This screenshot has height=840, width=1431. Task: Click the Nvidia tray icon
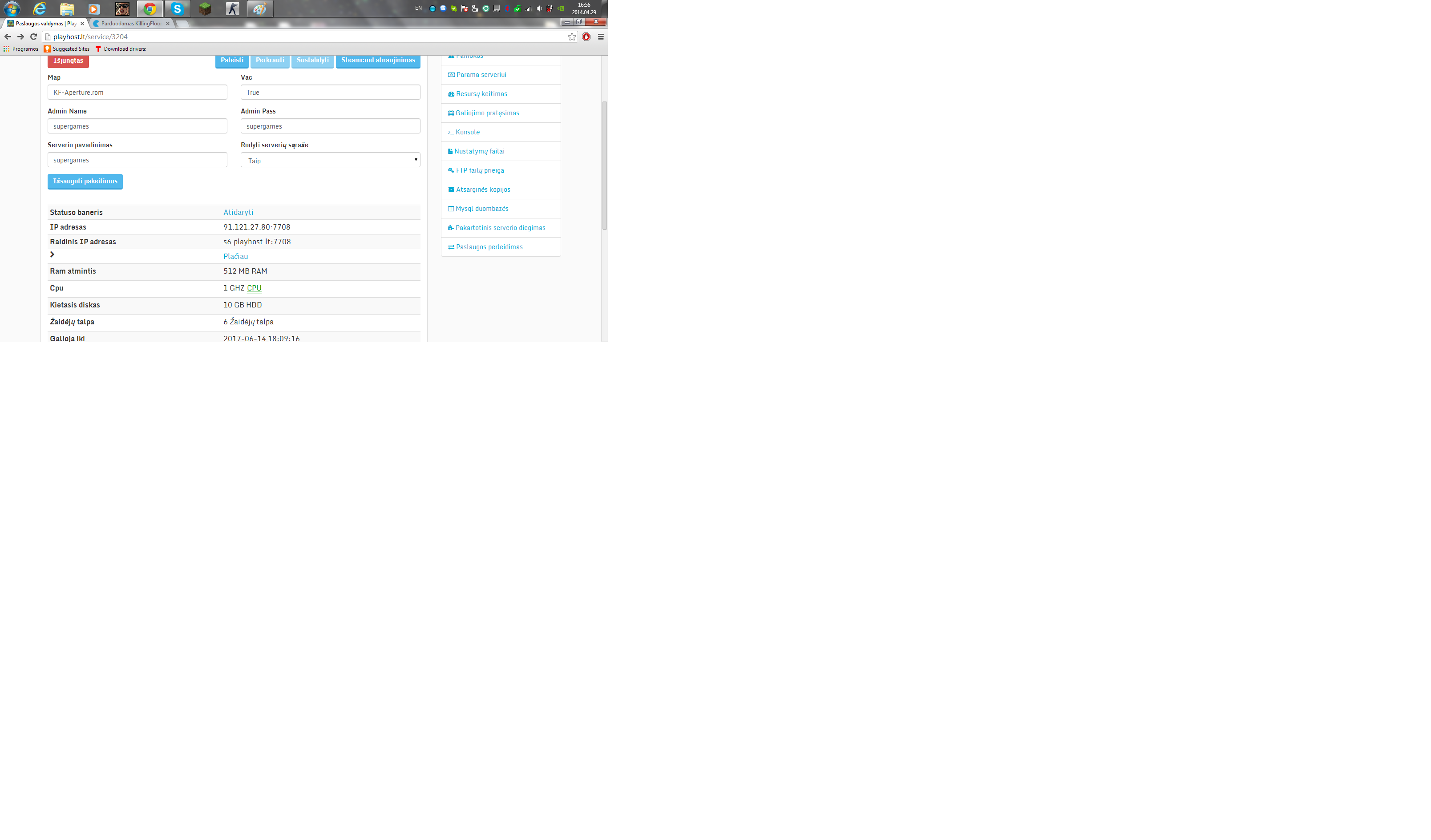point(561,8)
